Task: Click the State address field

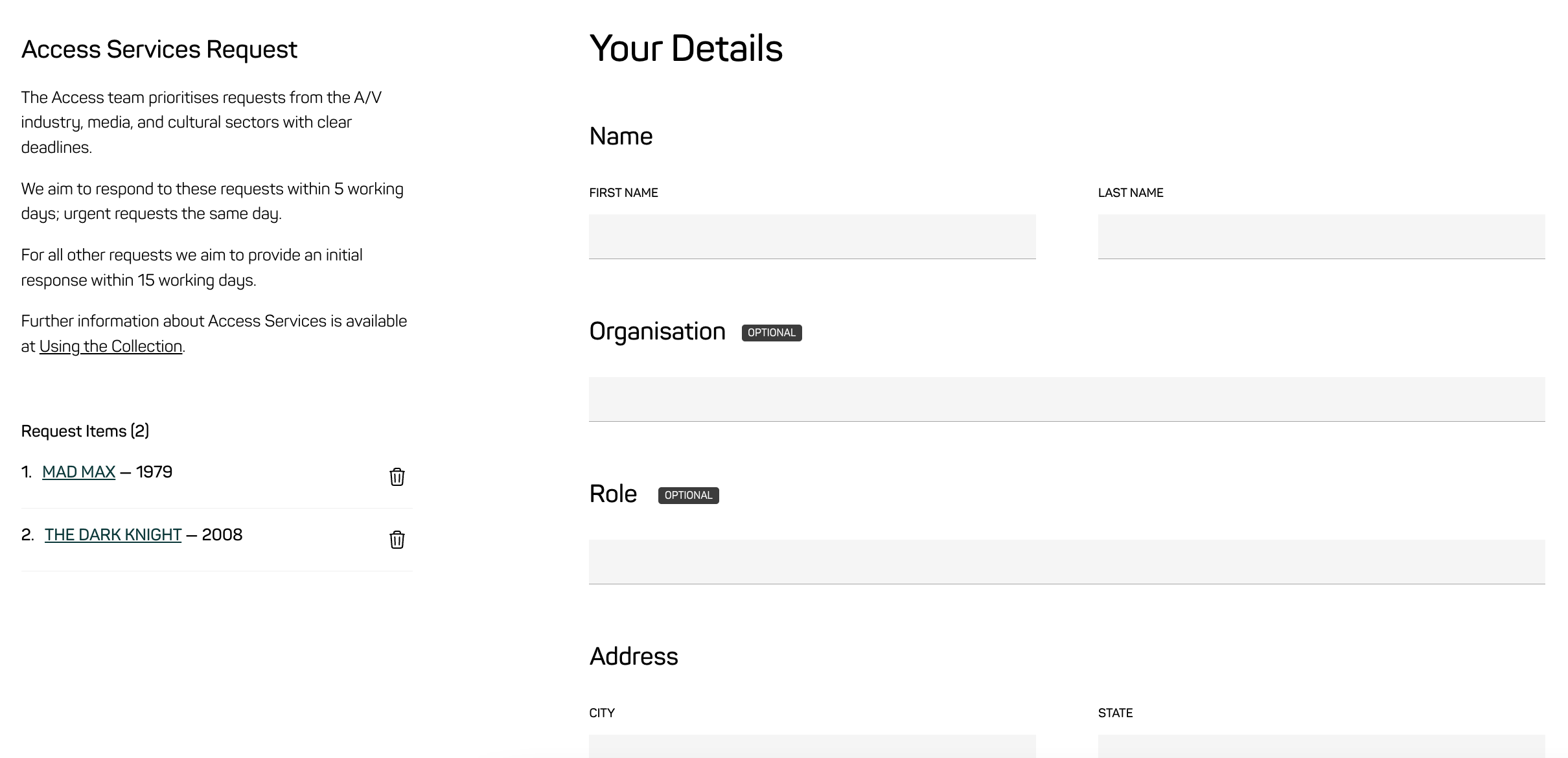Action: [x=1320, y=746]
